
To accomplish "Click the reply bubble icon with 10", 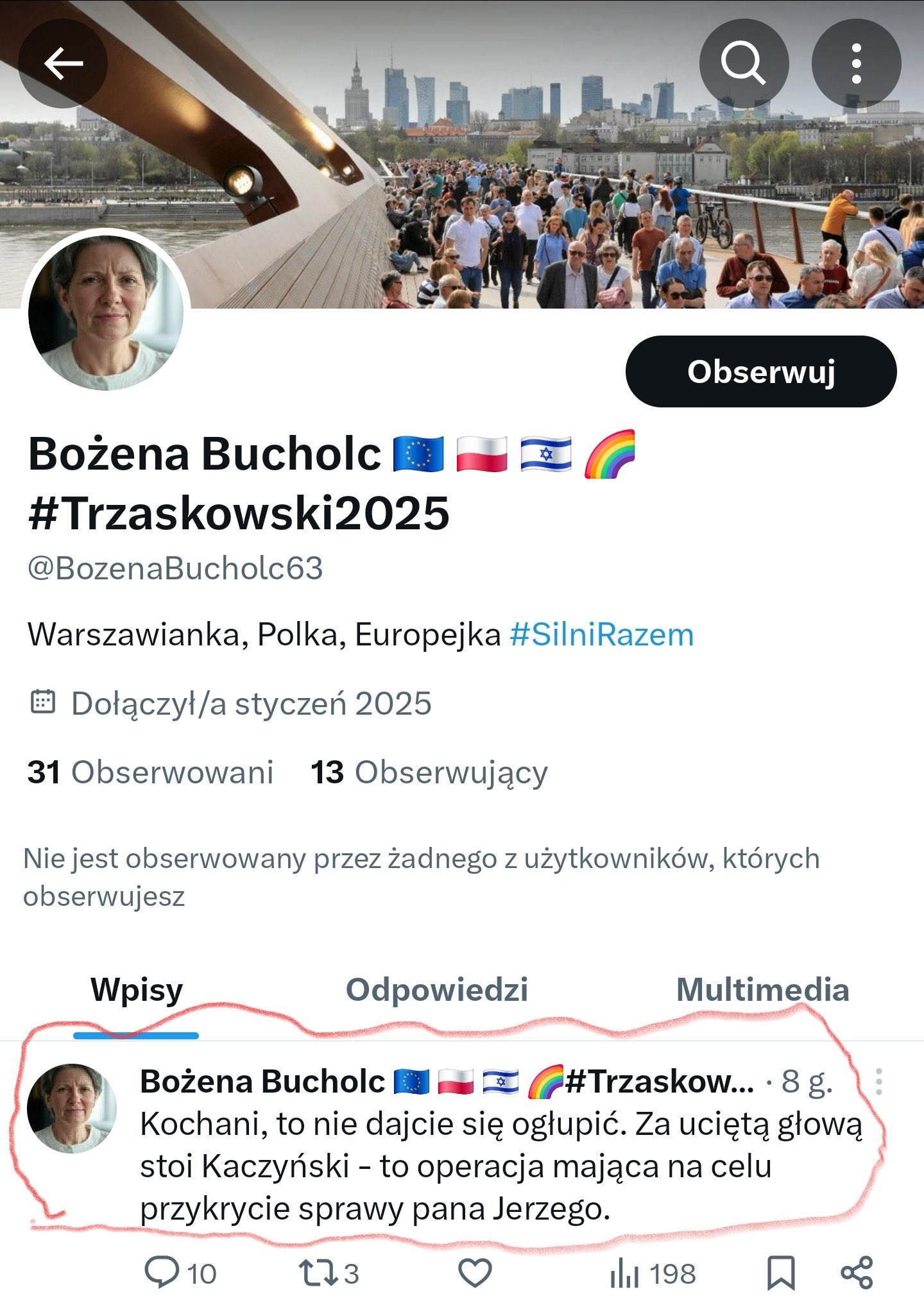I will (x=180, y=1274).
